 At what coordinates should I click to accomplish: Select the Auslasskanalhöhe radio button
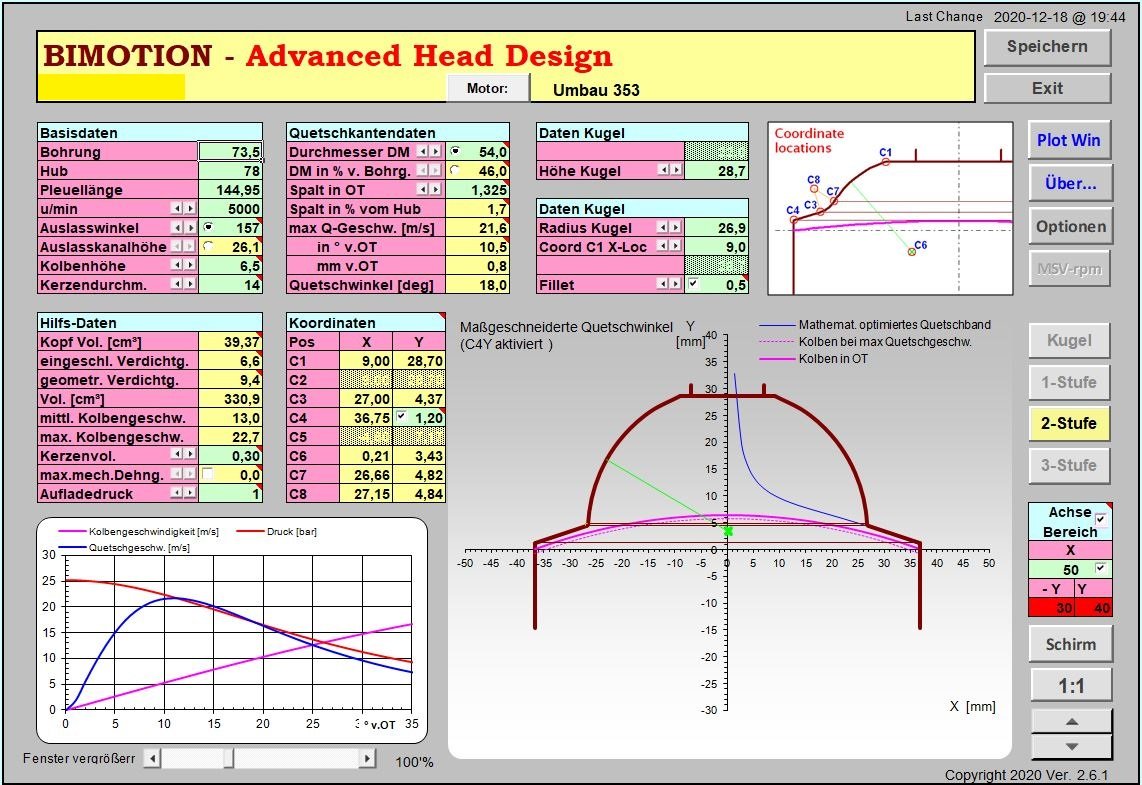(208, 246)
